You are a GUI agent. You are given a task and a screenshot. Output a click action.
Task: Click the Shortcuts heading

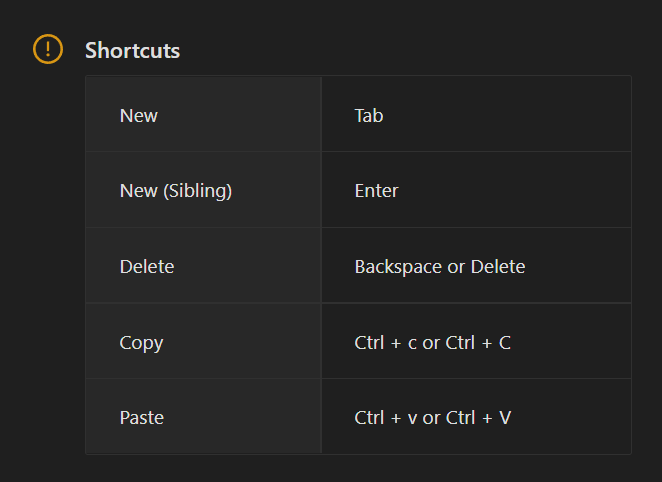click(132, 50)
